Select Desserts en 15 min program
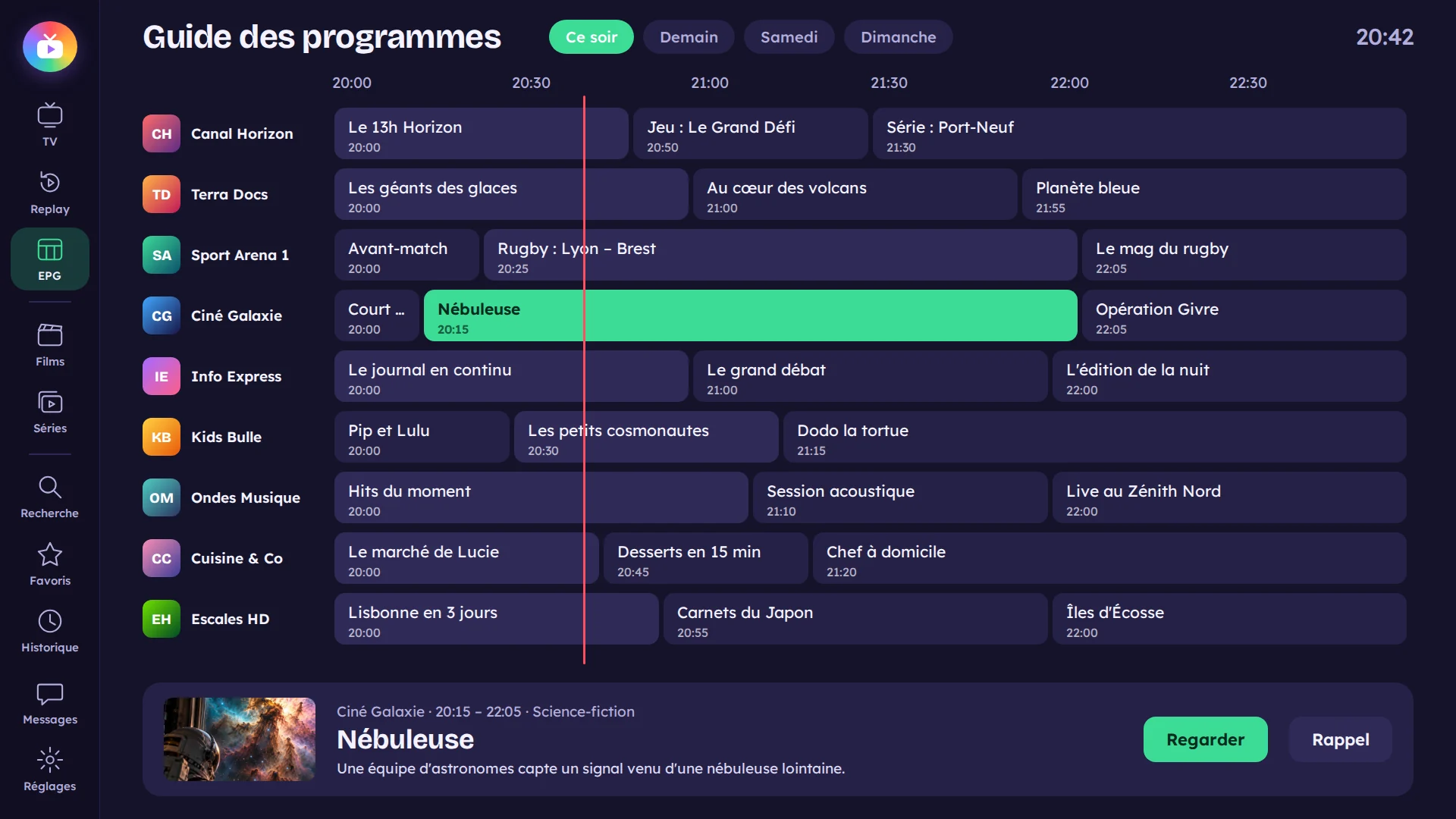Screen dimensions: 1456x819 [705, 558]
